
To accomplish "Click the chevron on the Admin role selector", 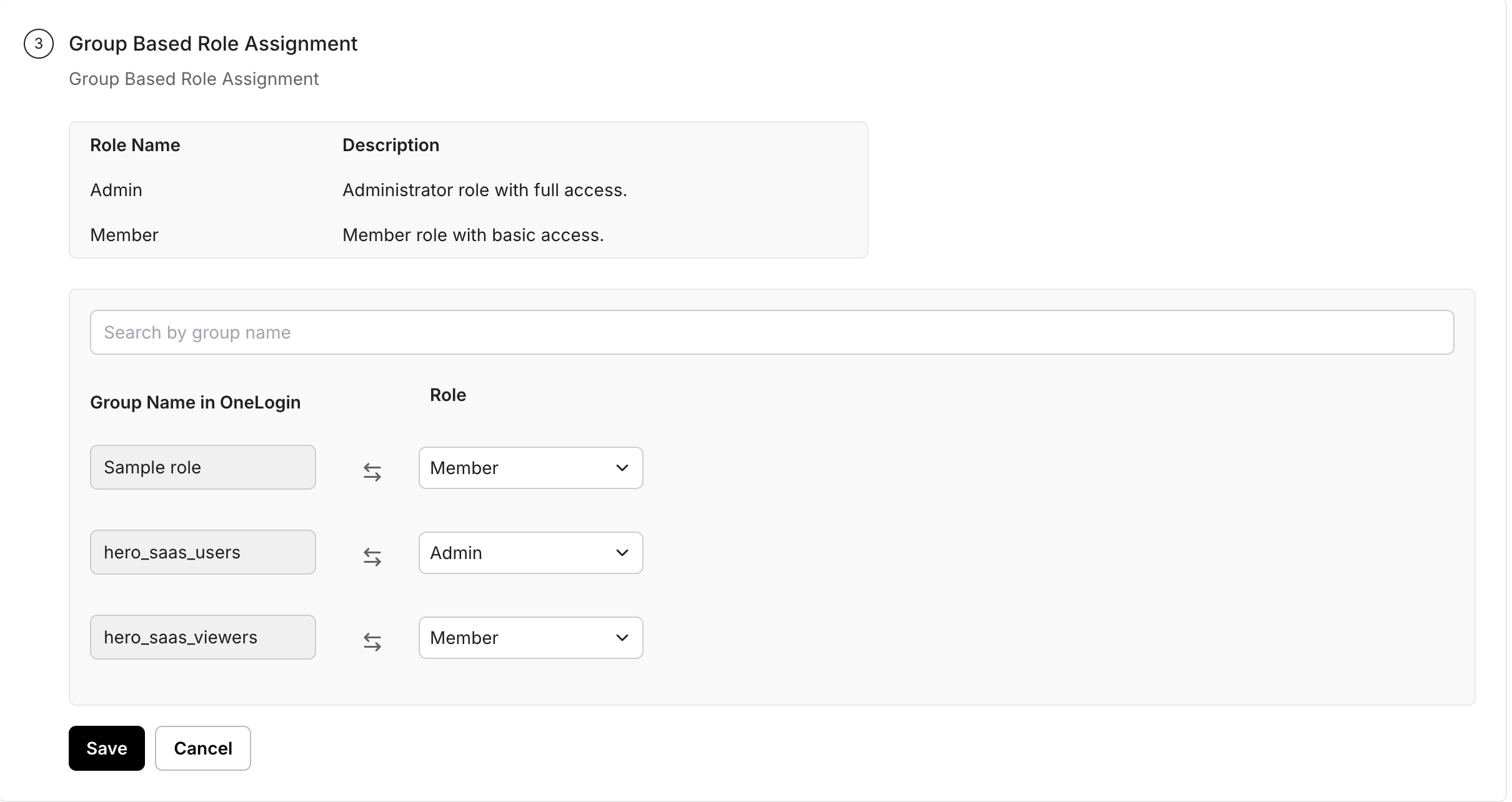I will click(622, 553).
